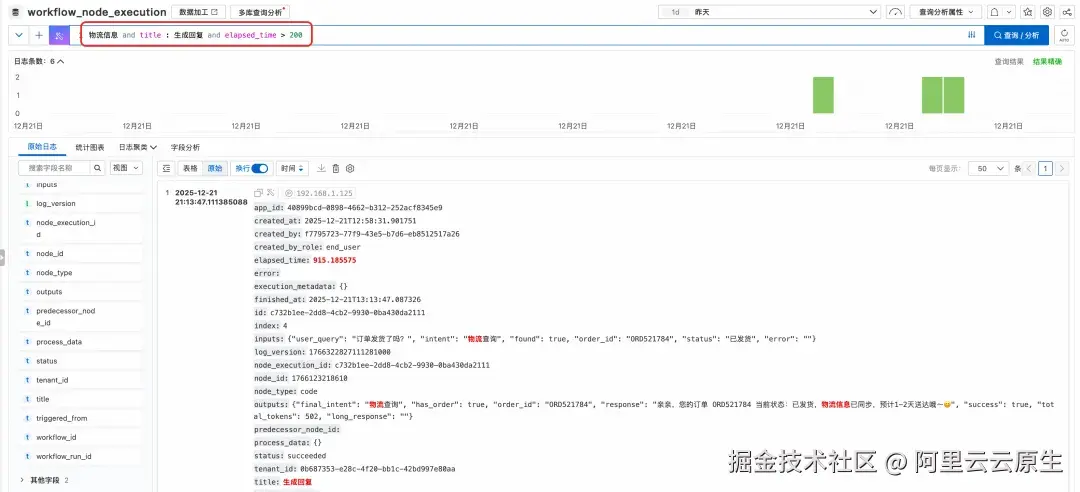Click the share icon at top right

(1066, 12)
